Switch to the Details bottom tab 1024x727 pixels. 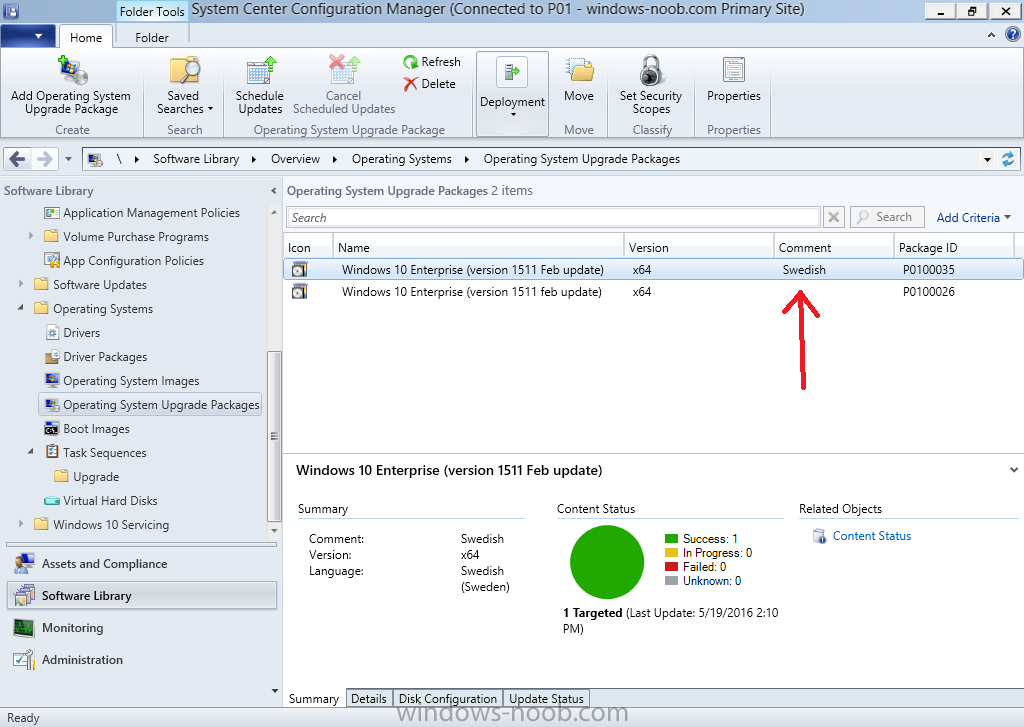pos(369,698)
